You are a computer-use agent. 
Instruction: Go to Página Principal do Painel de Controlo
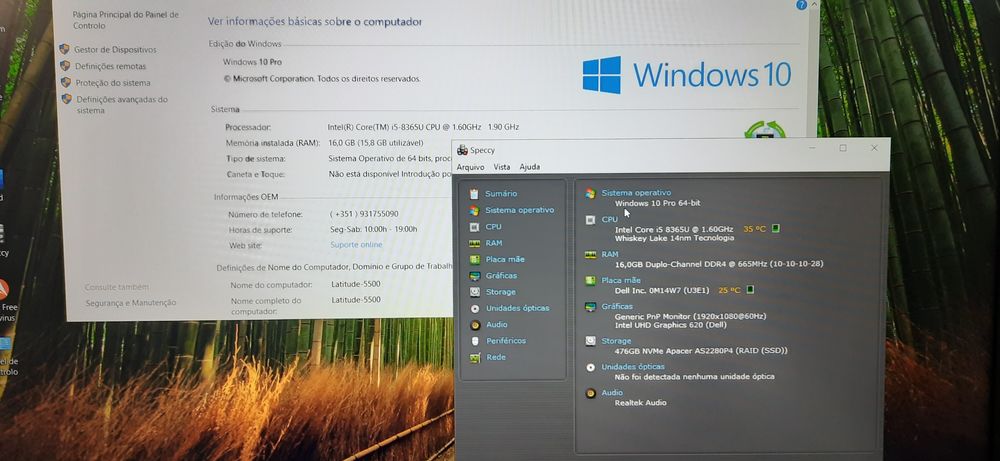click(x=126, y=20)
